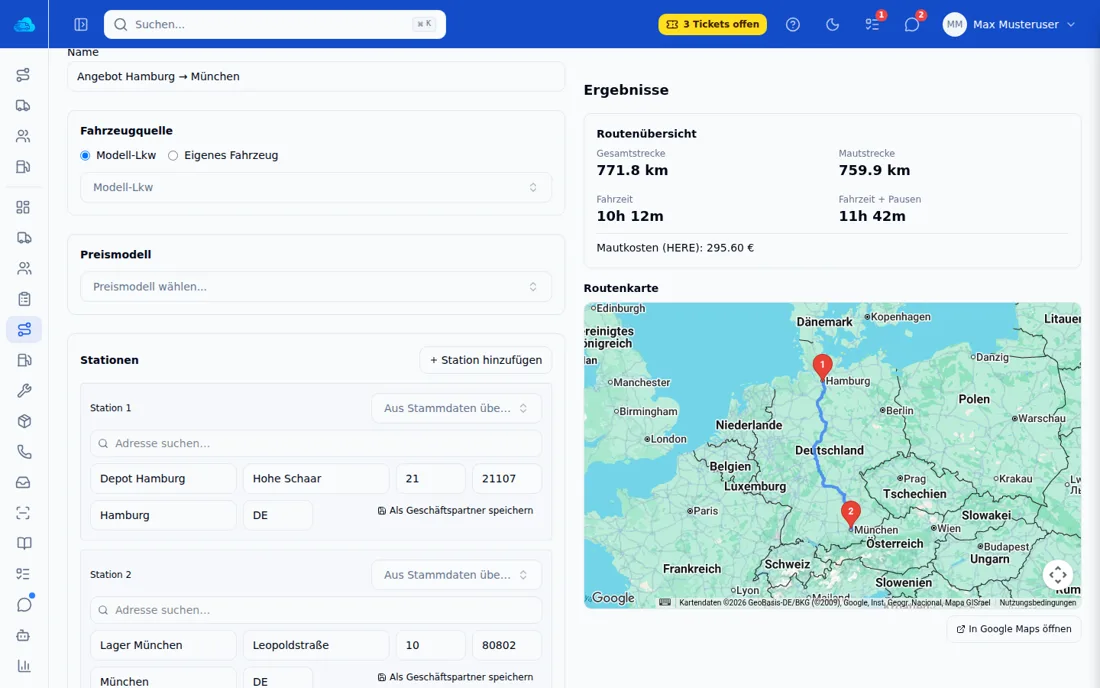This screenshot has height=688, width=1100.
Task: Click the Depot Hamburg name field
Action: point(163,478)
